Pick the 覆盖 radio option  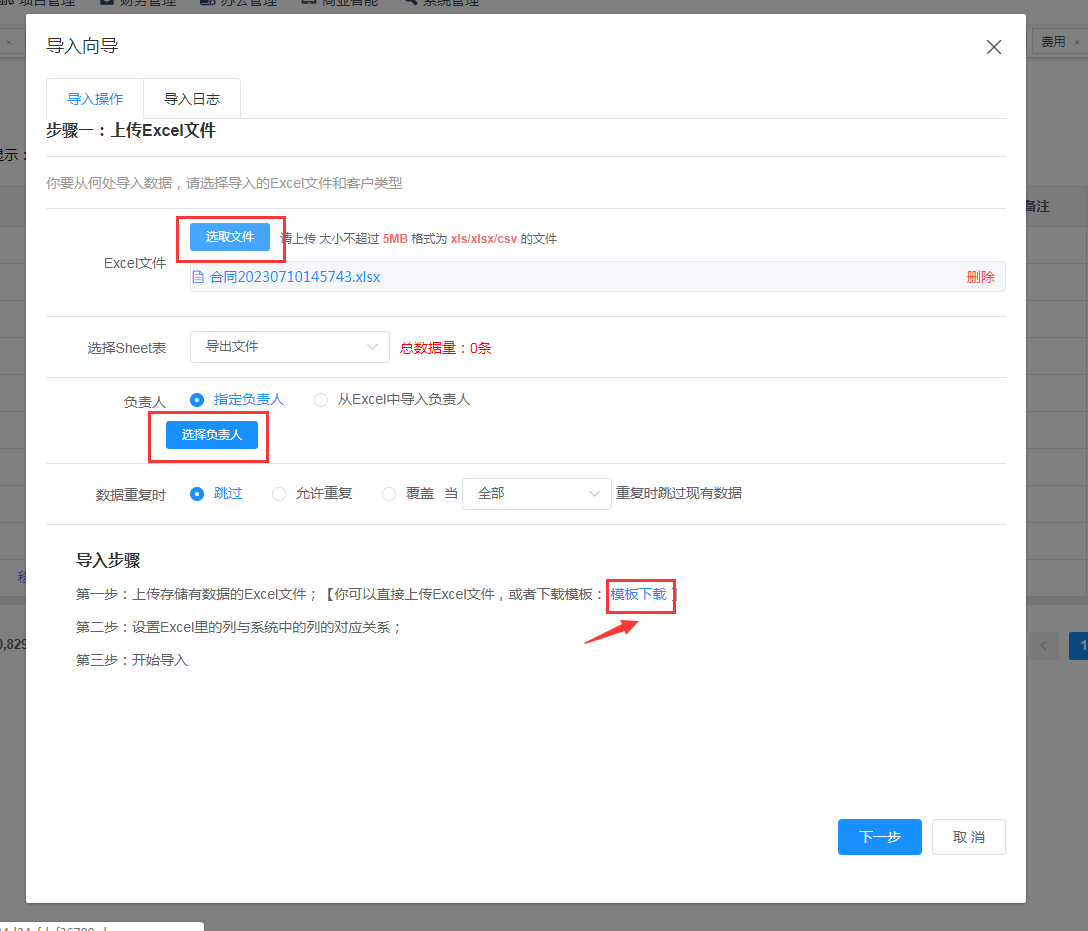tap(389, 494)
